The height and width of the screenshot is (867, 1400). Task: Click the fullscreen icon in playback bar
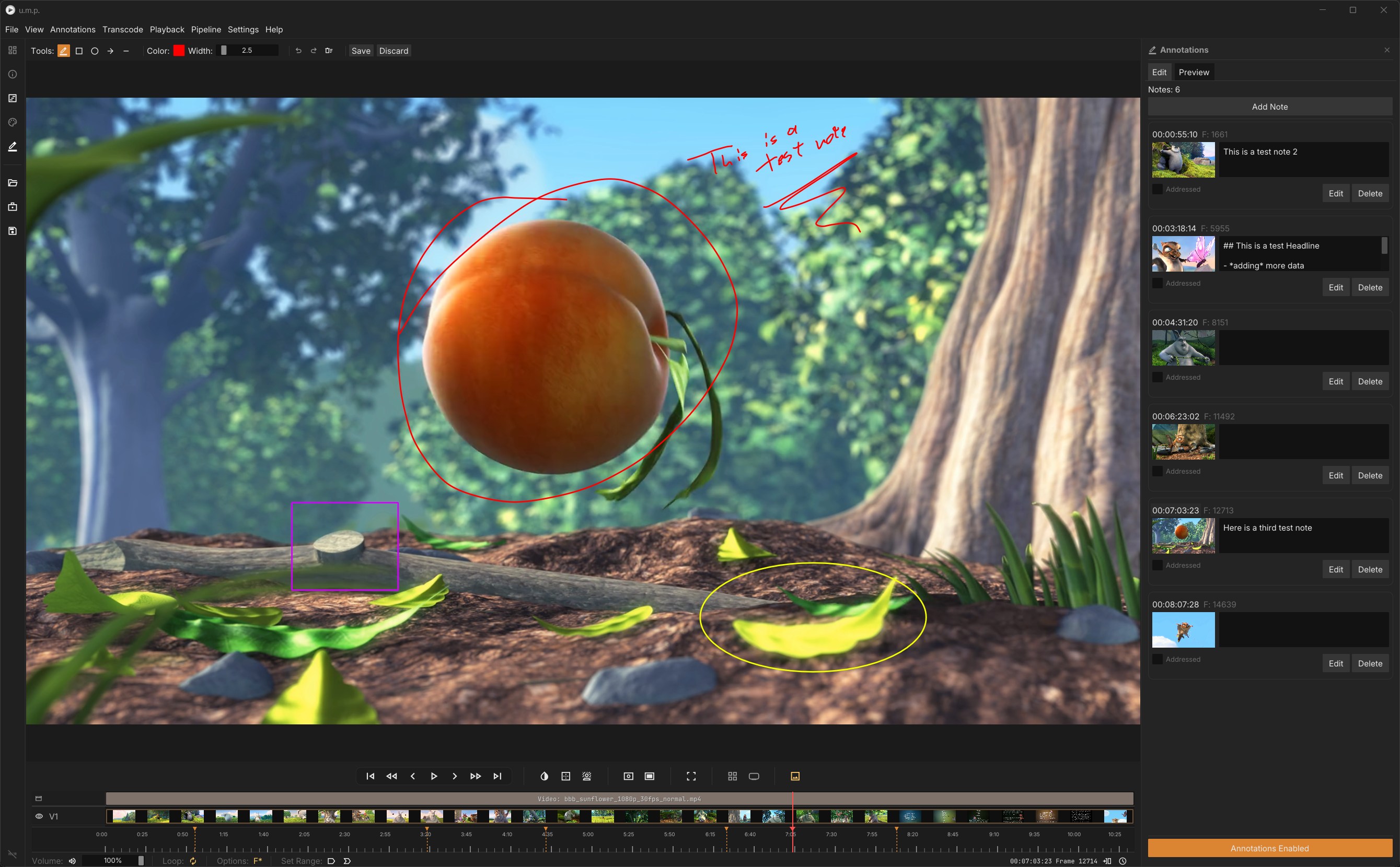pyautogui.click(x=691, y=776)
